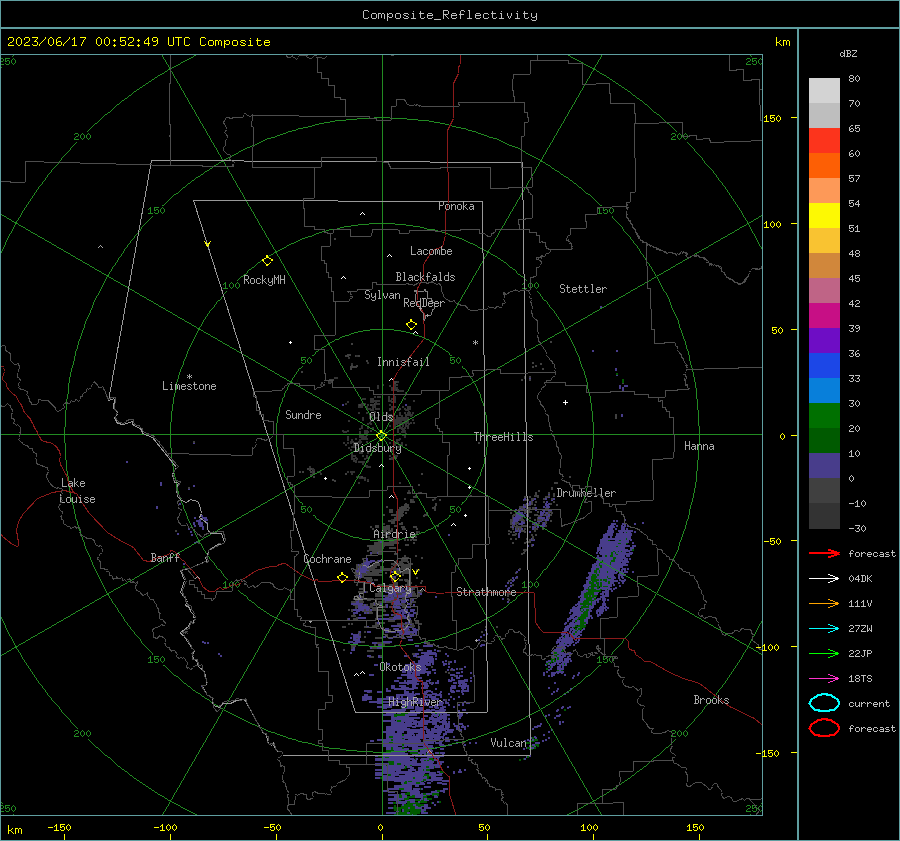
Task: Click the dBZ legend heading
Action: coord(848,54)
